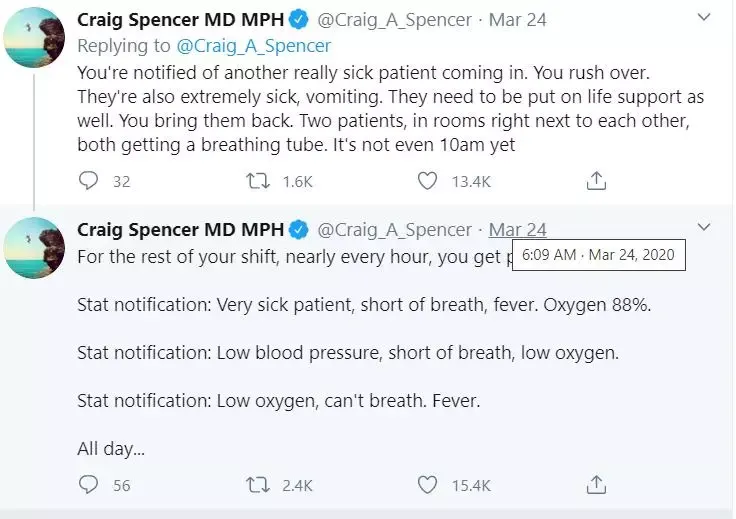The height and width of the screenshot is (519, 736).
Task: Click the @Craig_A_Spencer handle on second tweet
Action: click(x=394, y=230)
